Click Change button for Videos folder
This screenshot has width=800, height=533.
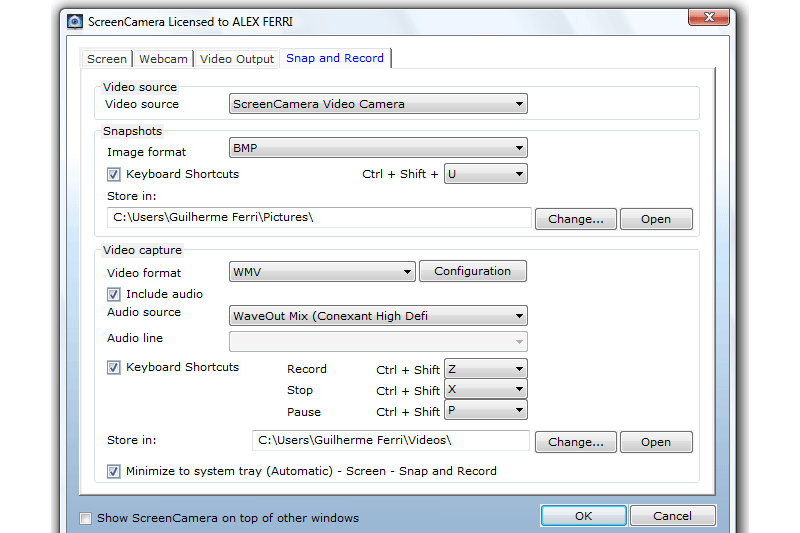pos(576,442)
